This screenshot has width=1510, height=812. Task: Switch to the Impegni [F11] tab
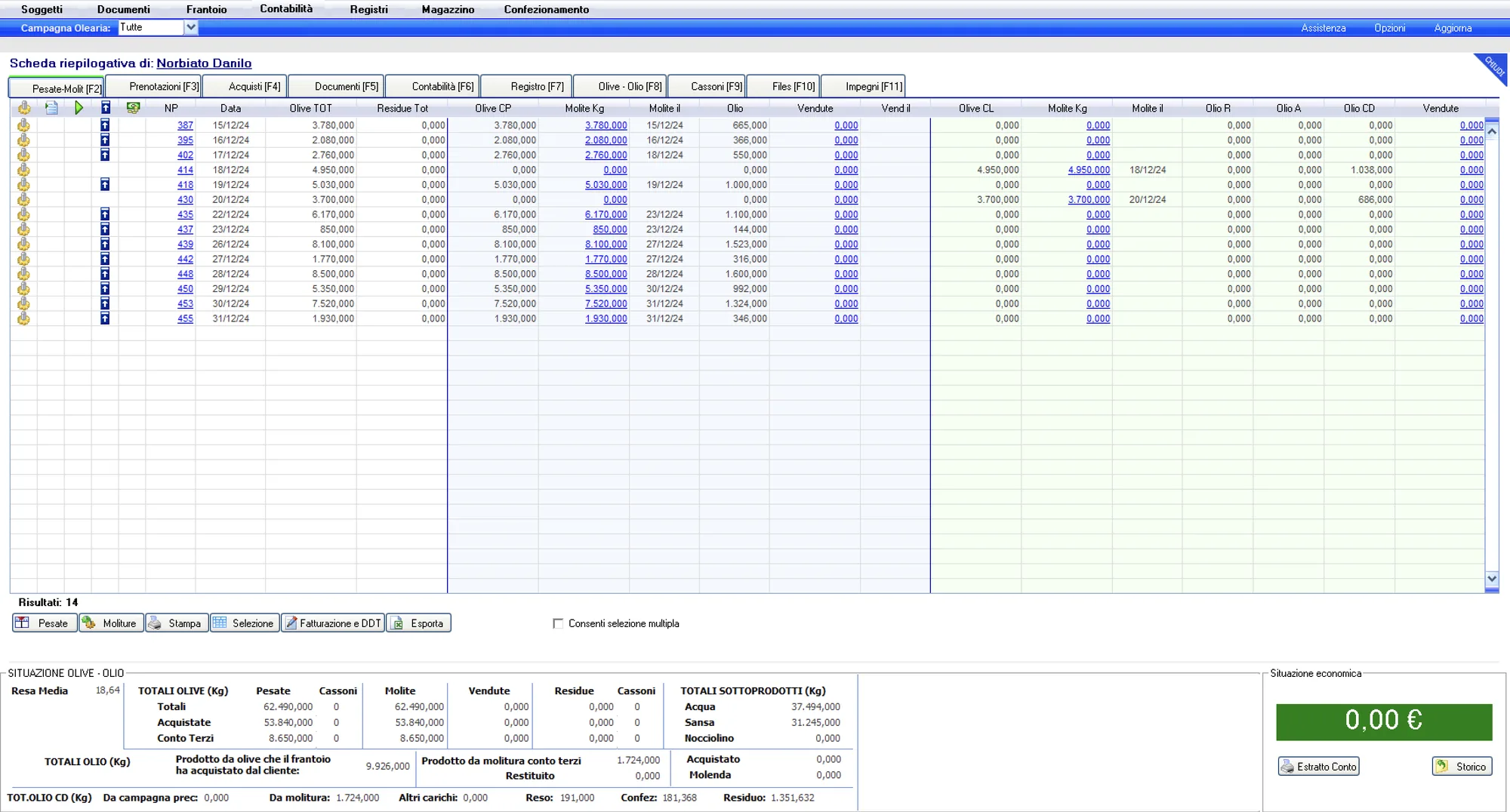pyautogui.click(x=863, y=87)
